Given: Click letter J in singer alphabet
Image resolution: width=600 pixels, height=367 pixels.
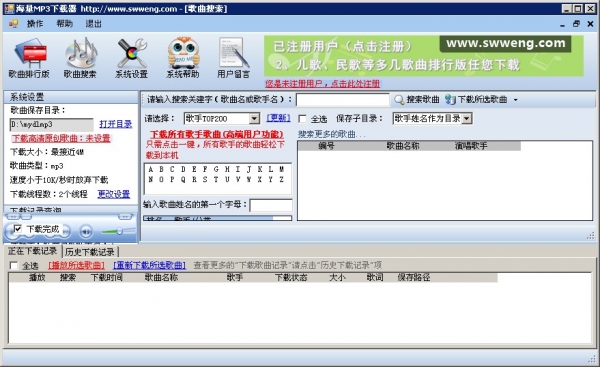Looking at the screenshot, I should coord(249,169).
